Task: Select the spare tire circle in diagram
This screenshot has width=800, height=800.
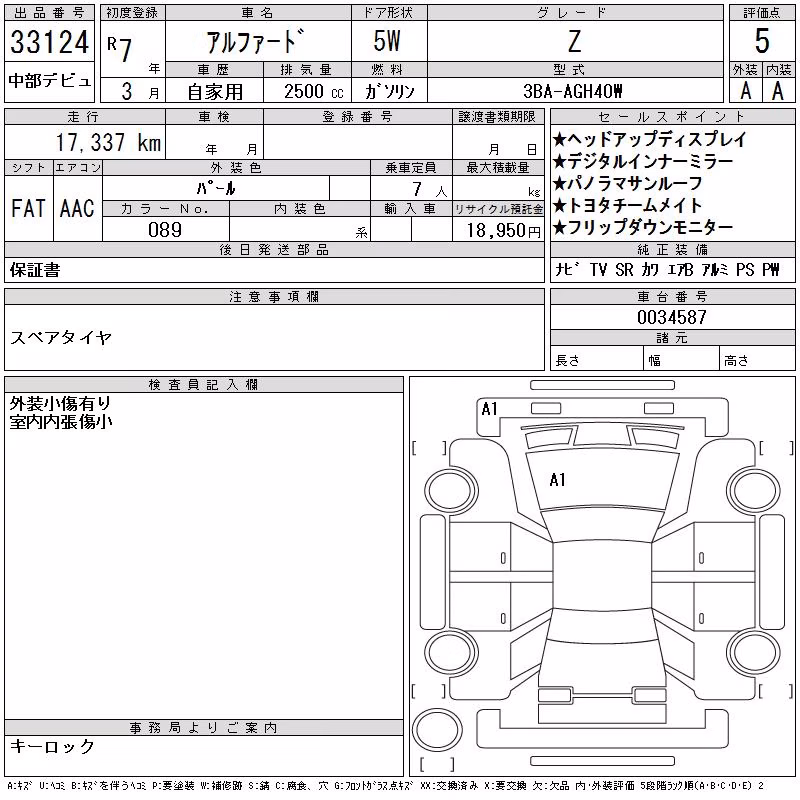Action: click(437, 729)
